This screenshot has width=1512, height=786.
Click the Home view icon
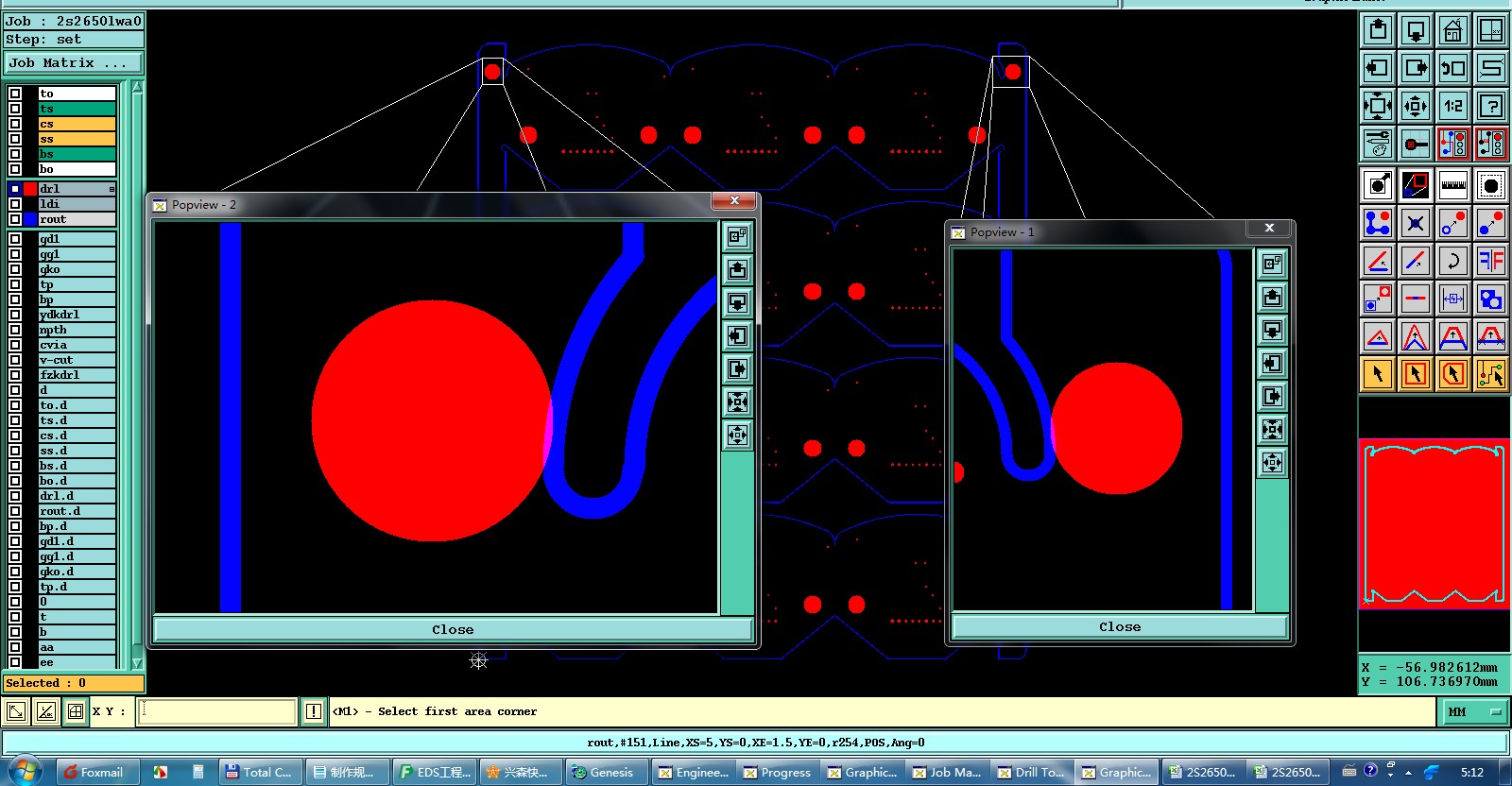tap(1453, 30)
